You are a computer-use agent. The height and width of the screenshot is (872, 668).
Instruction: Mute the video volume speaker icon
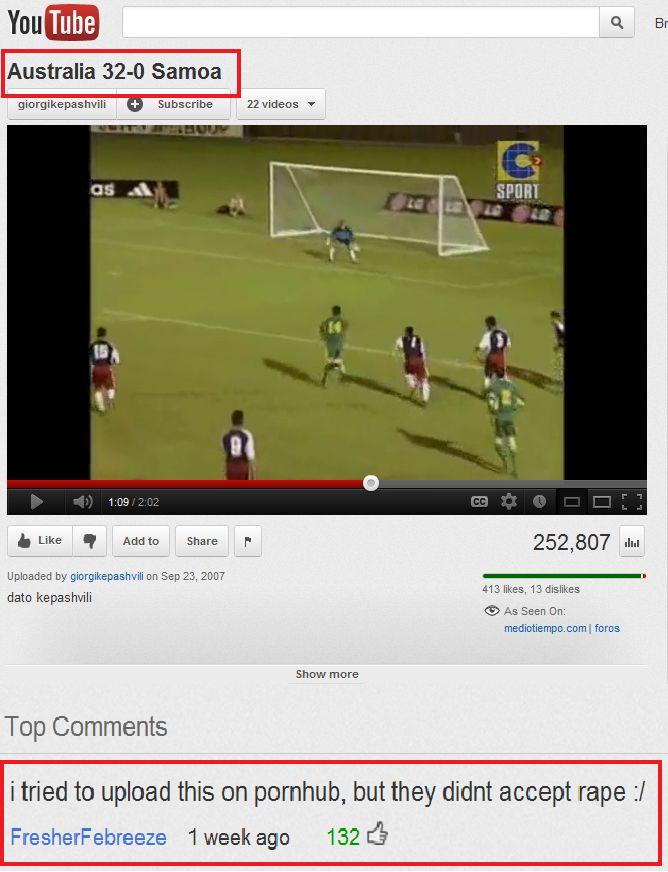click(x=83, y=502)
